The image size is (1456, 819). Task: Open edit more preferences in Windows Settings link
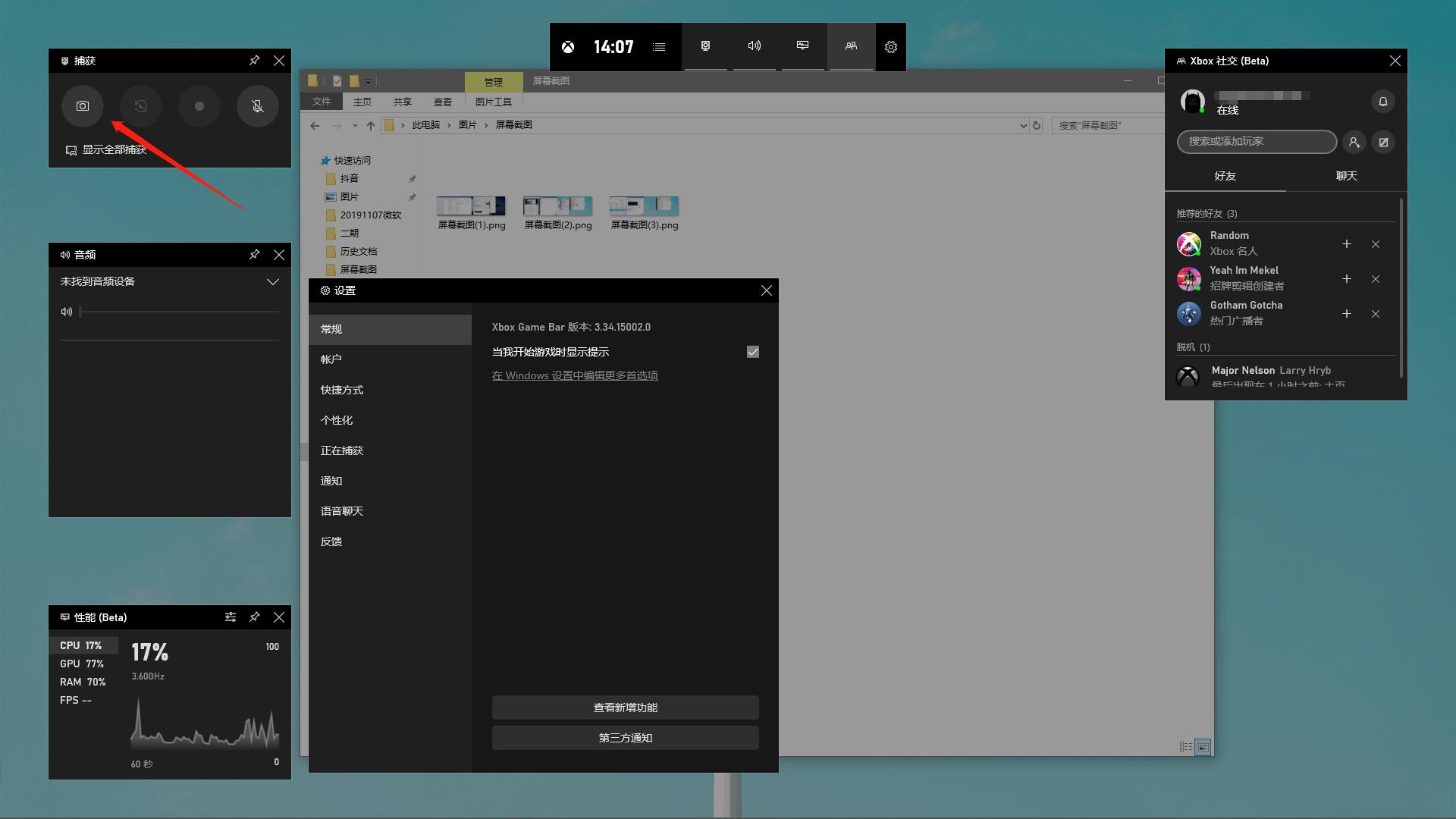click(575, 376)
